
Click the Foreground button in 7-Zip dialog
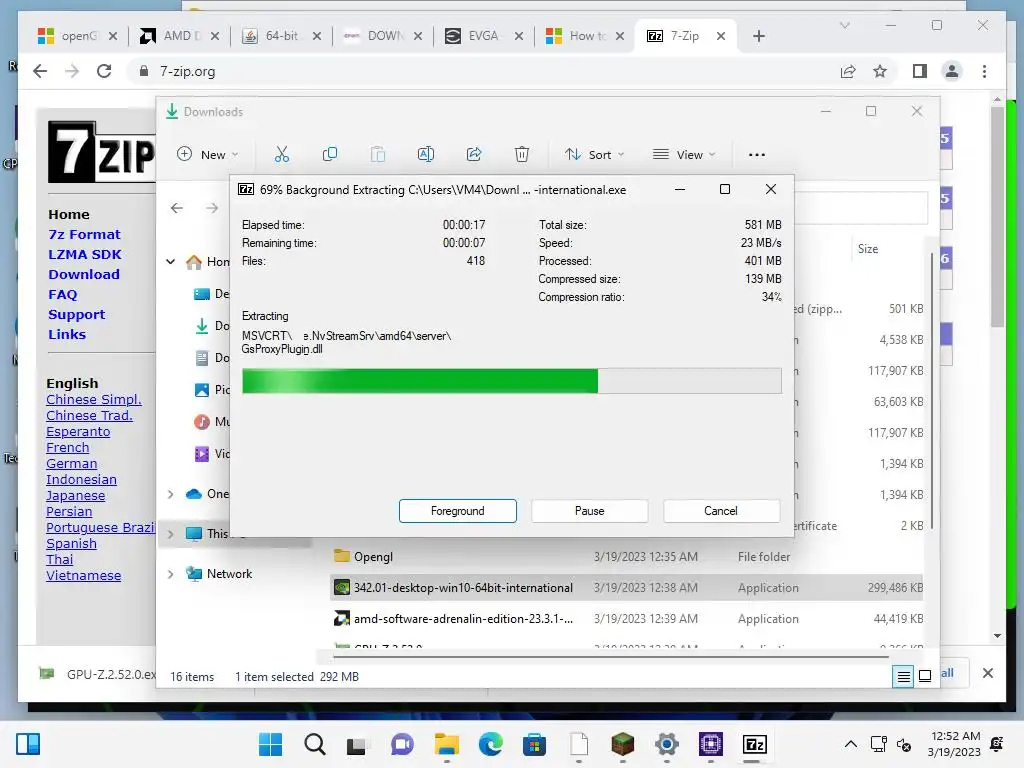pos(458,511)
